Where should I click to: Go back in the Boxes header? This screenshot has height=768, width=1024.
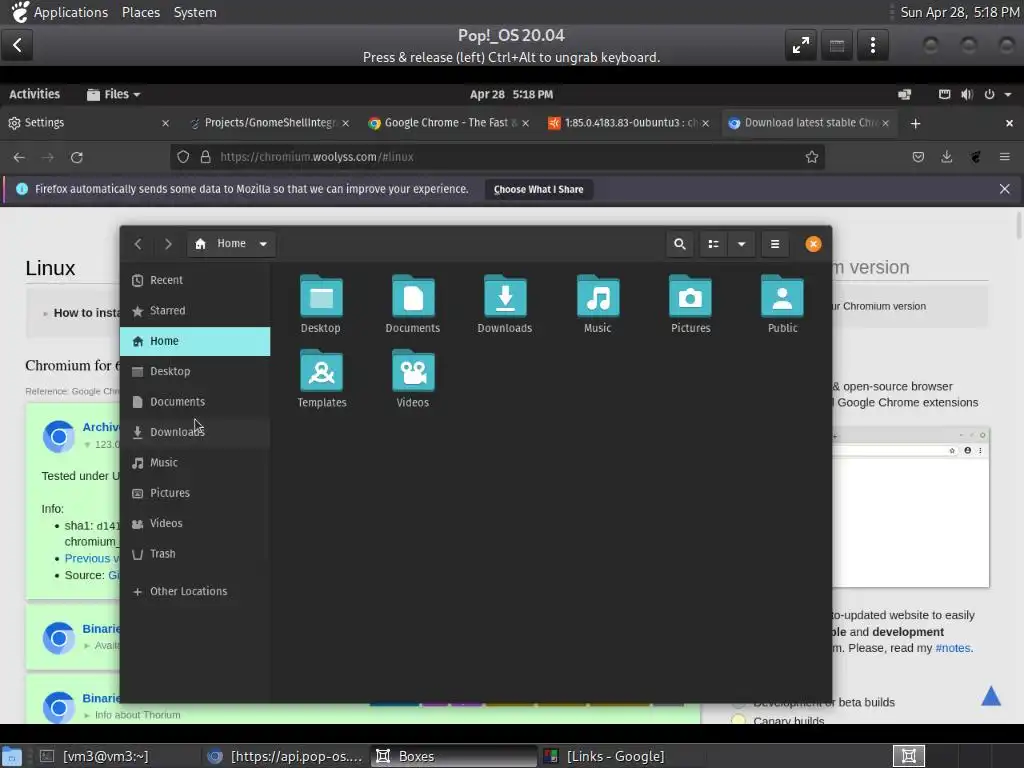pyautogui.click(x=17, y=45)
